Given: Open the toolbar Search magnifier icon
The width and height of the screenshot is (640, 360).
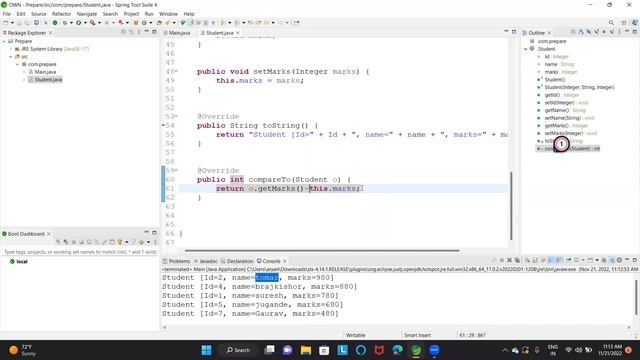Looking at the screenshot, I should coord(611,23).
